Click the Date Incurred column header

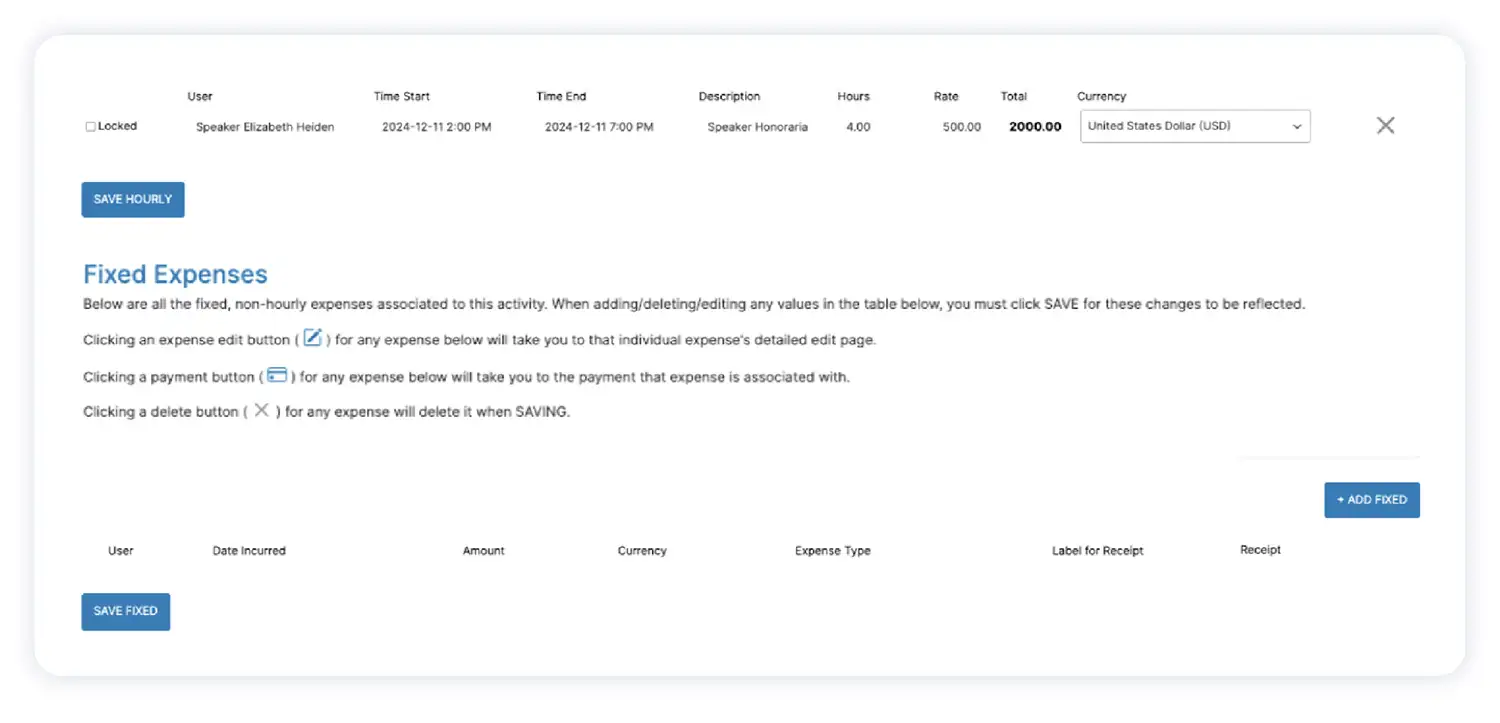(249, 551)
